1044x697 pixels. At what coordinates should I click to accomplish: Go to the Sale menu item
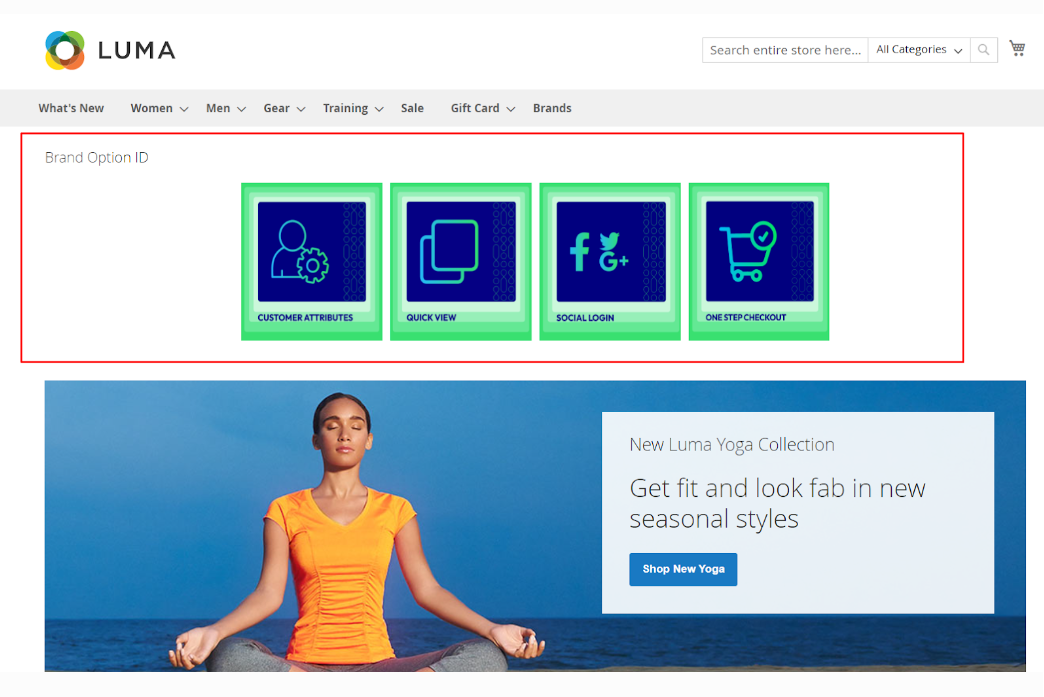point(412,108)
